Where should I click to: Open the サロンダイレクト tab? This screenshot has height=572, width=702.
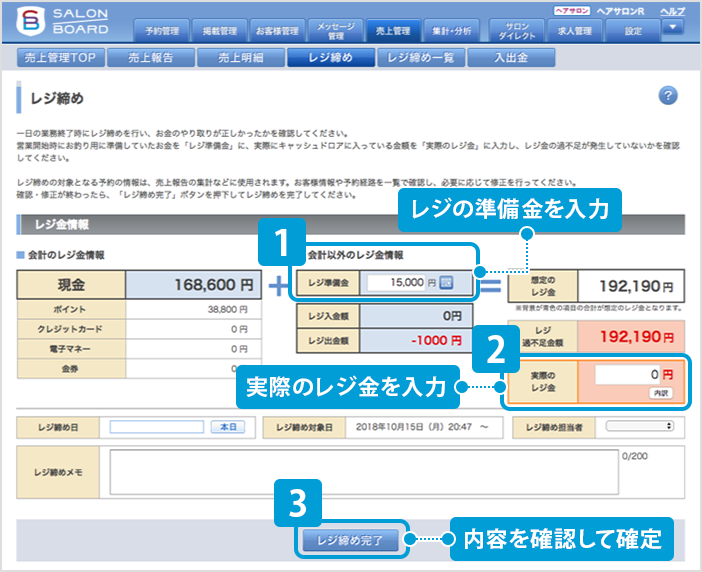[517, 31]
